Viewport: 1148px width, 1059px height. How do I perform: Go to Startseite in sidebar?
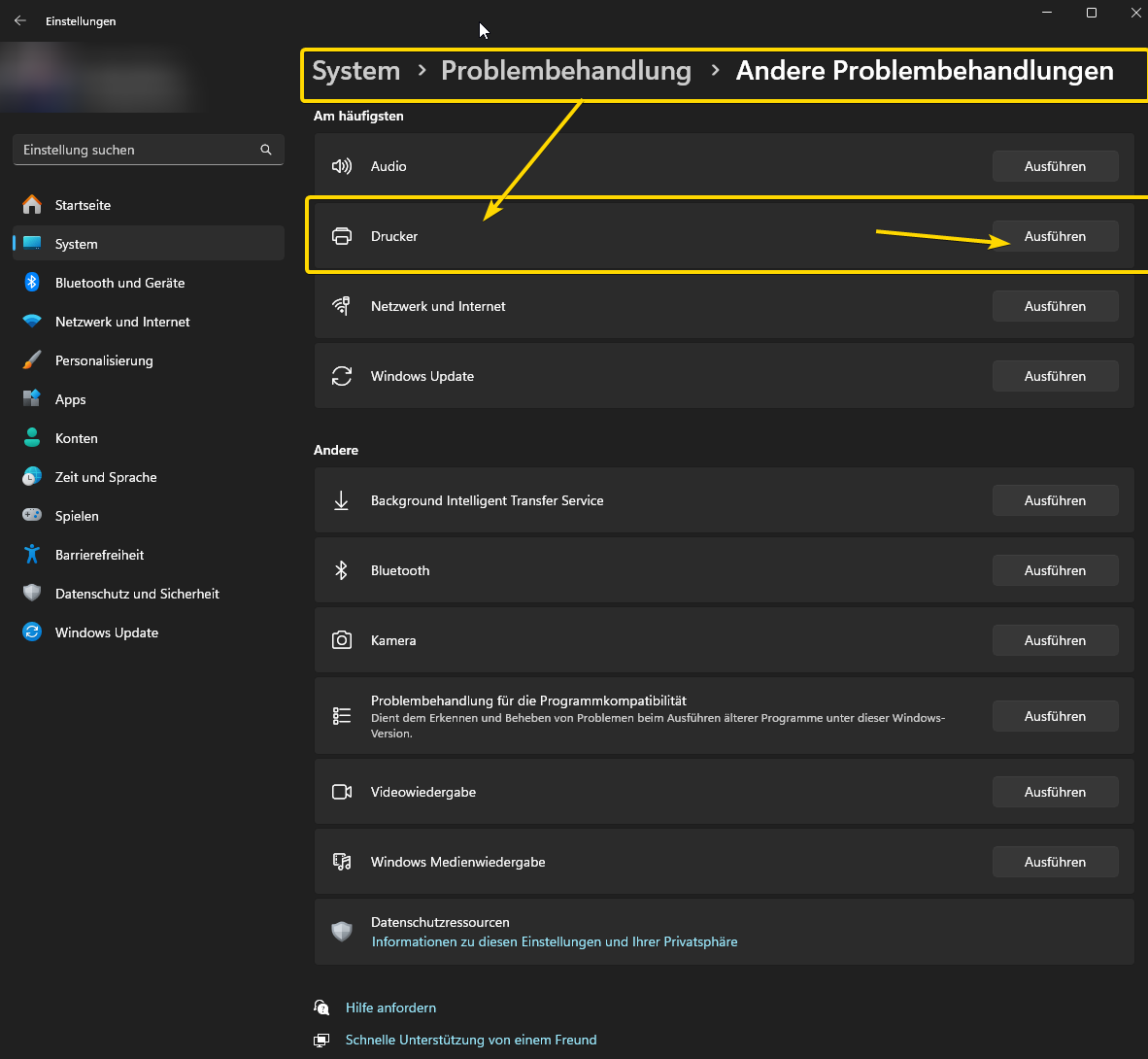83,205
